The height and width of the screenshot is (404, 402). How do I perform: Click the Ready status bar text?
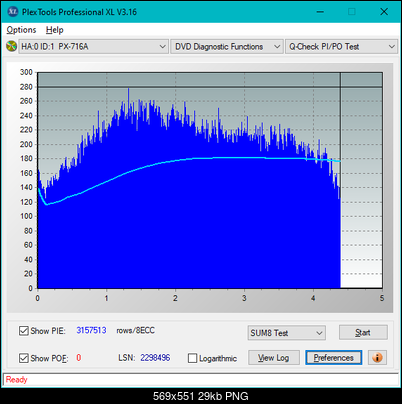click(16, 380)
